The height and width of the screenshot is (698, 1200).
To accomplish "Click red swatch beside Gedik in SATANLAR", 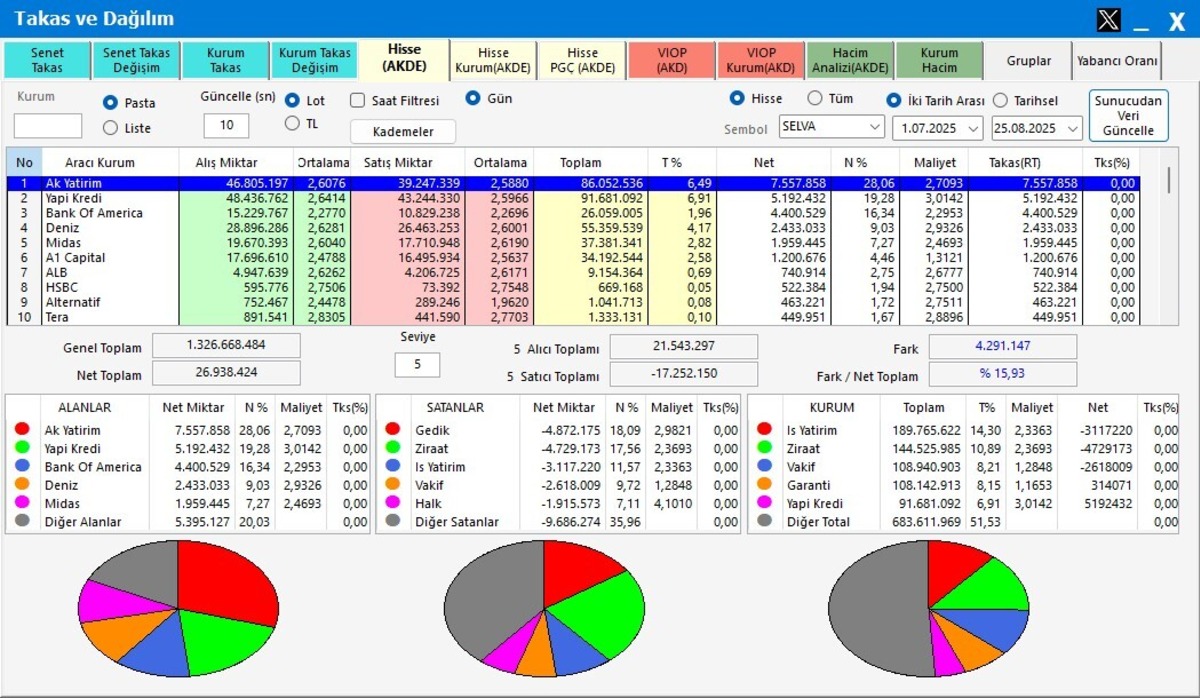I will (x=393, y=430).
